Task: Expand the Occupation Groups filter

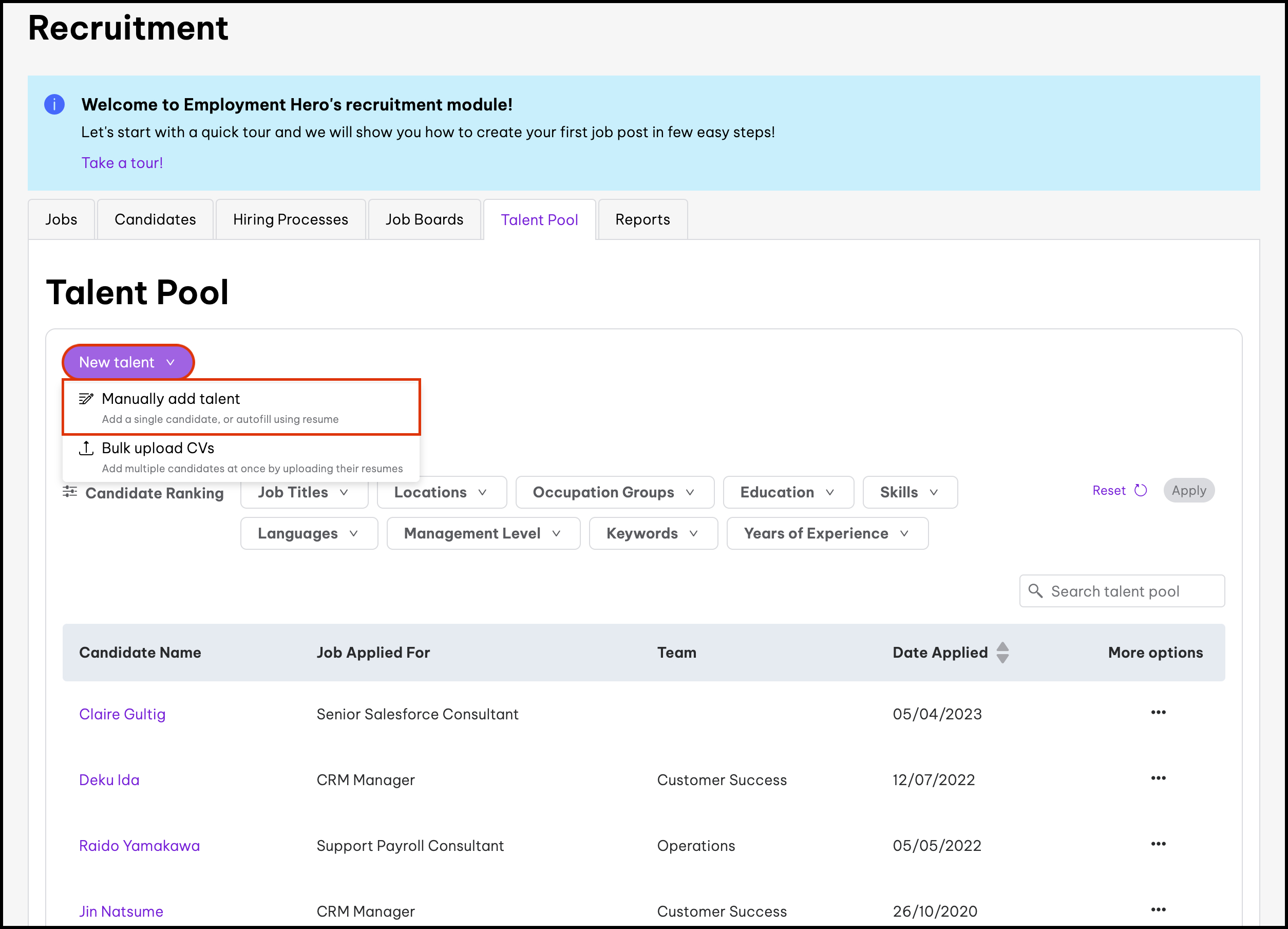Action: pyautogui.click(x=614, y=492)
